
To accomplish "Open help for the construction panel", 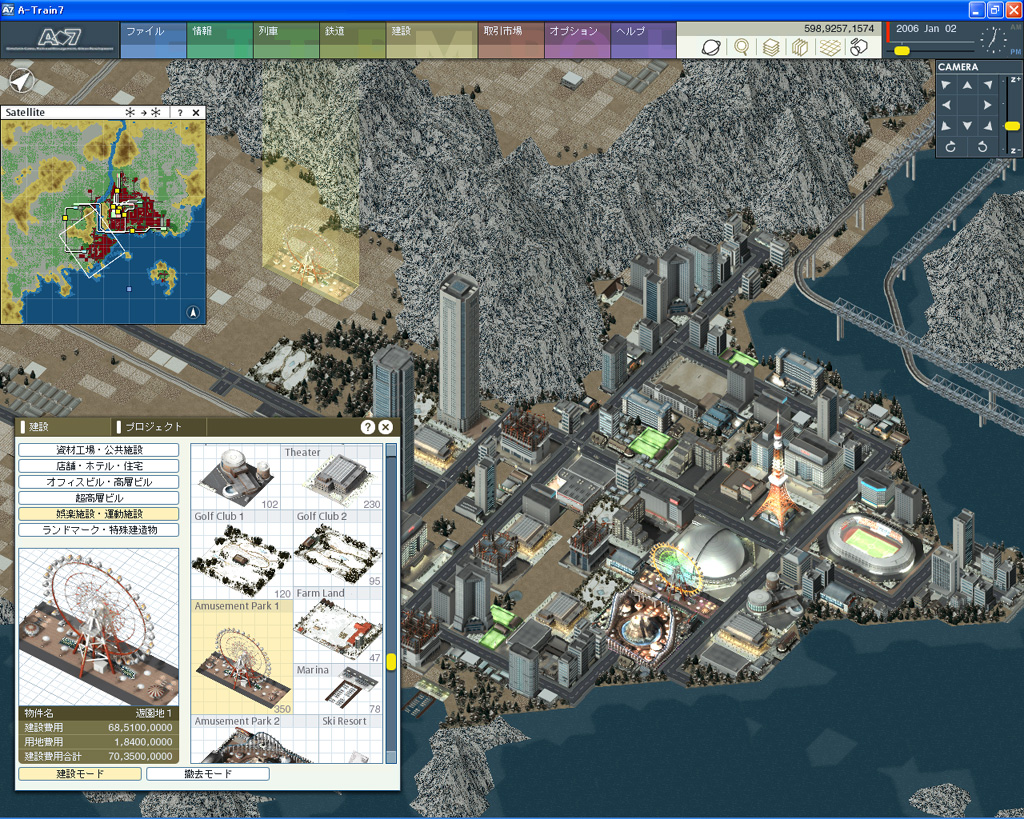I will [x=368, y=427].
